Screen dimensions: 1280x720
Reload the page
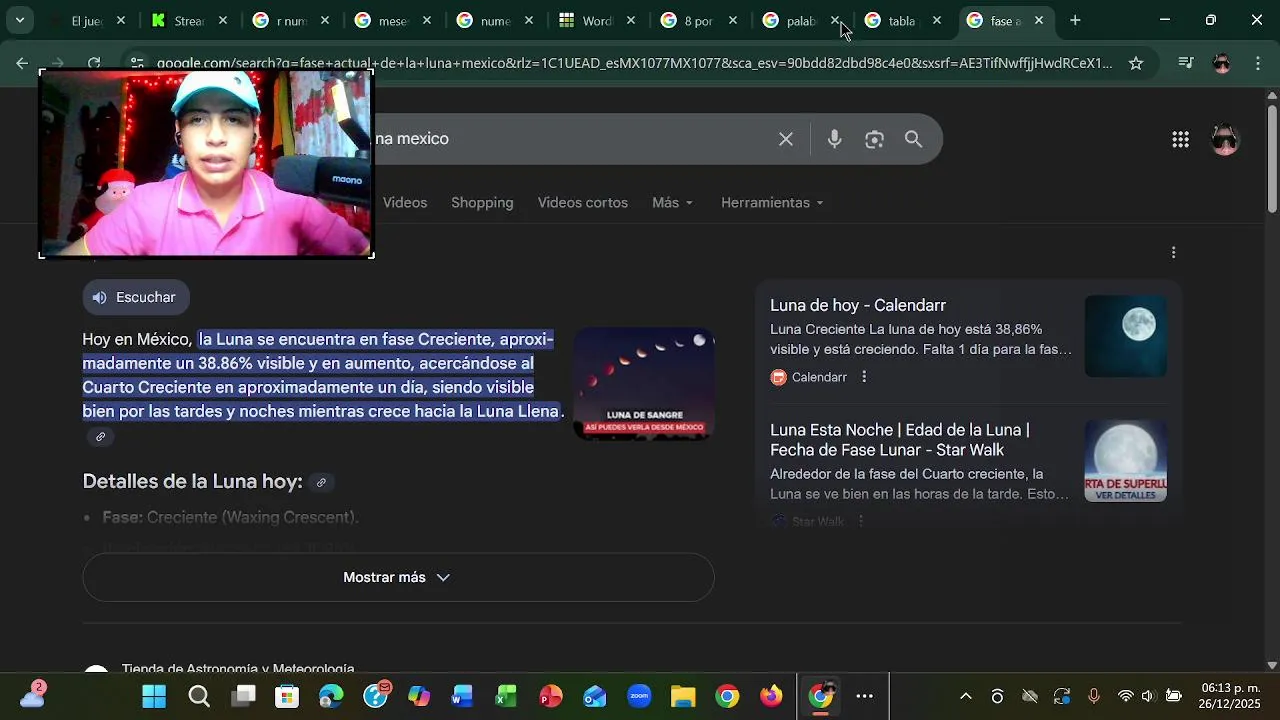[93, 63]
